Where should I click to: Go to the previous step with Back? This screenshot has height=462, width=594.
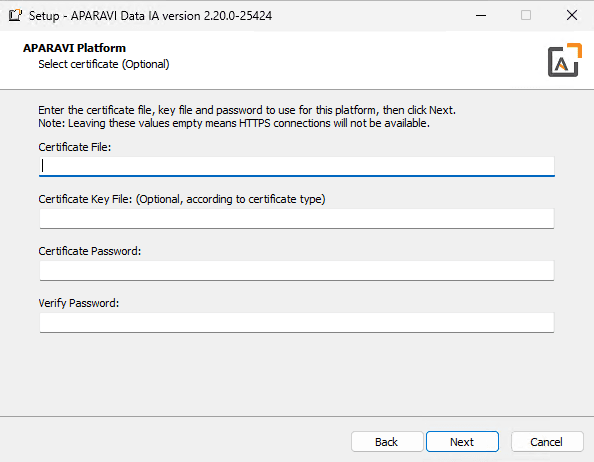tap(387, 442)
